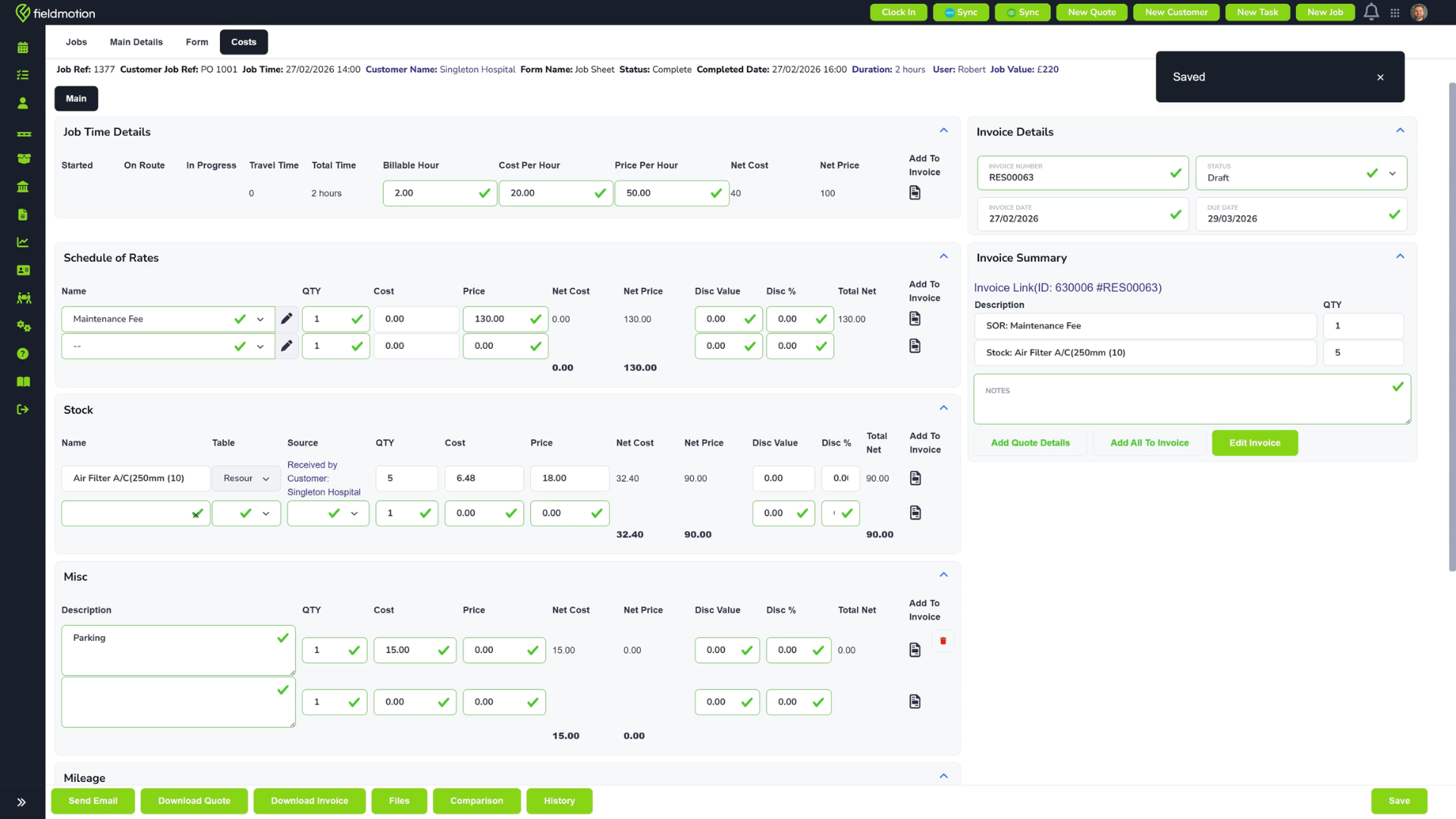Open the question mark help icon

[23, 354]
